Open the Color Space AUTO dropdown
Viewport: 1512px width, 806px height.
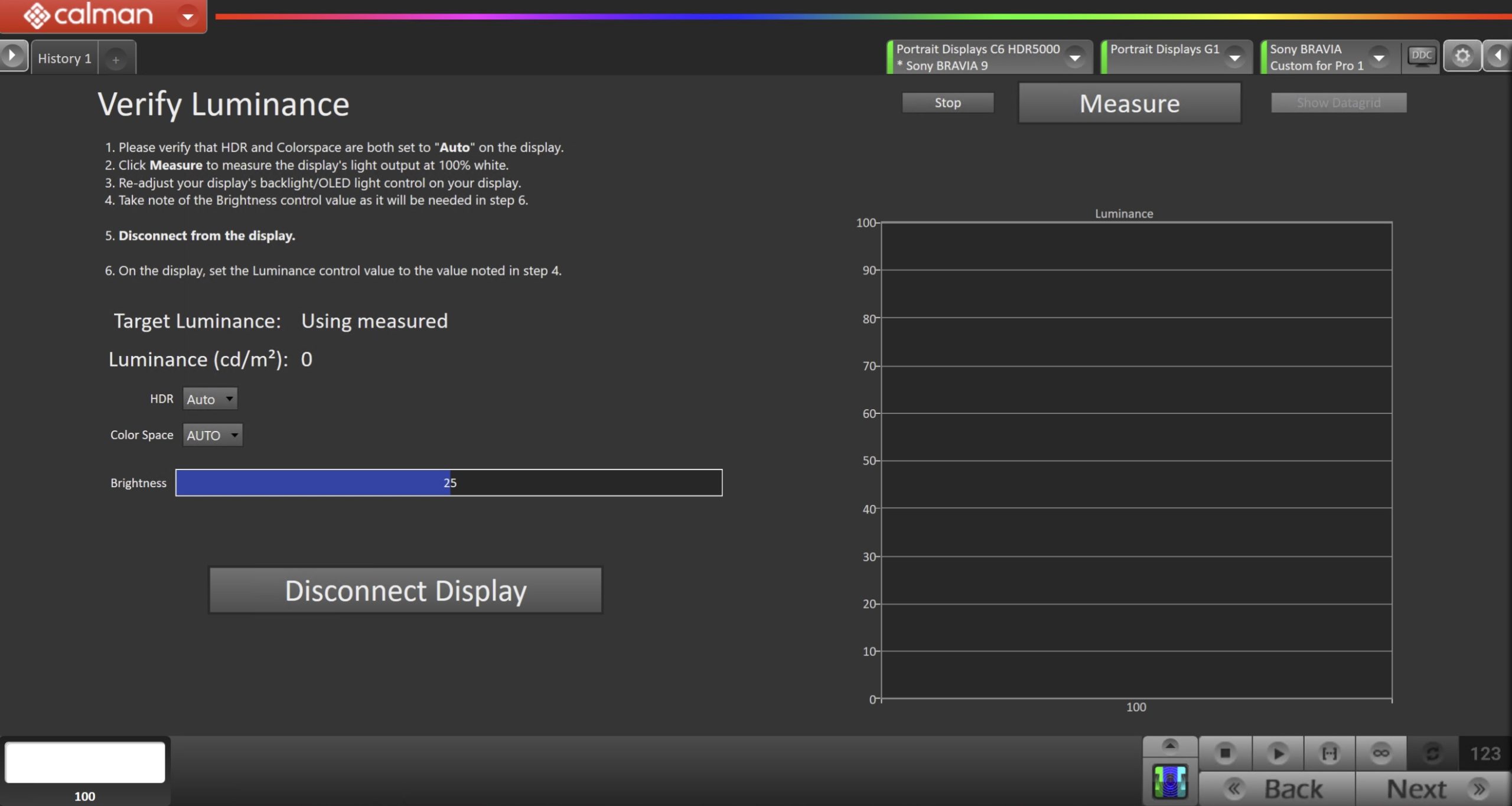[213, 435]
